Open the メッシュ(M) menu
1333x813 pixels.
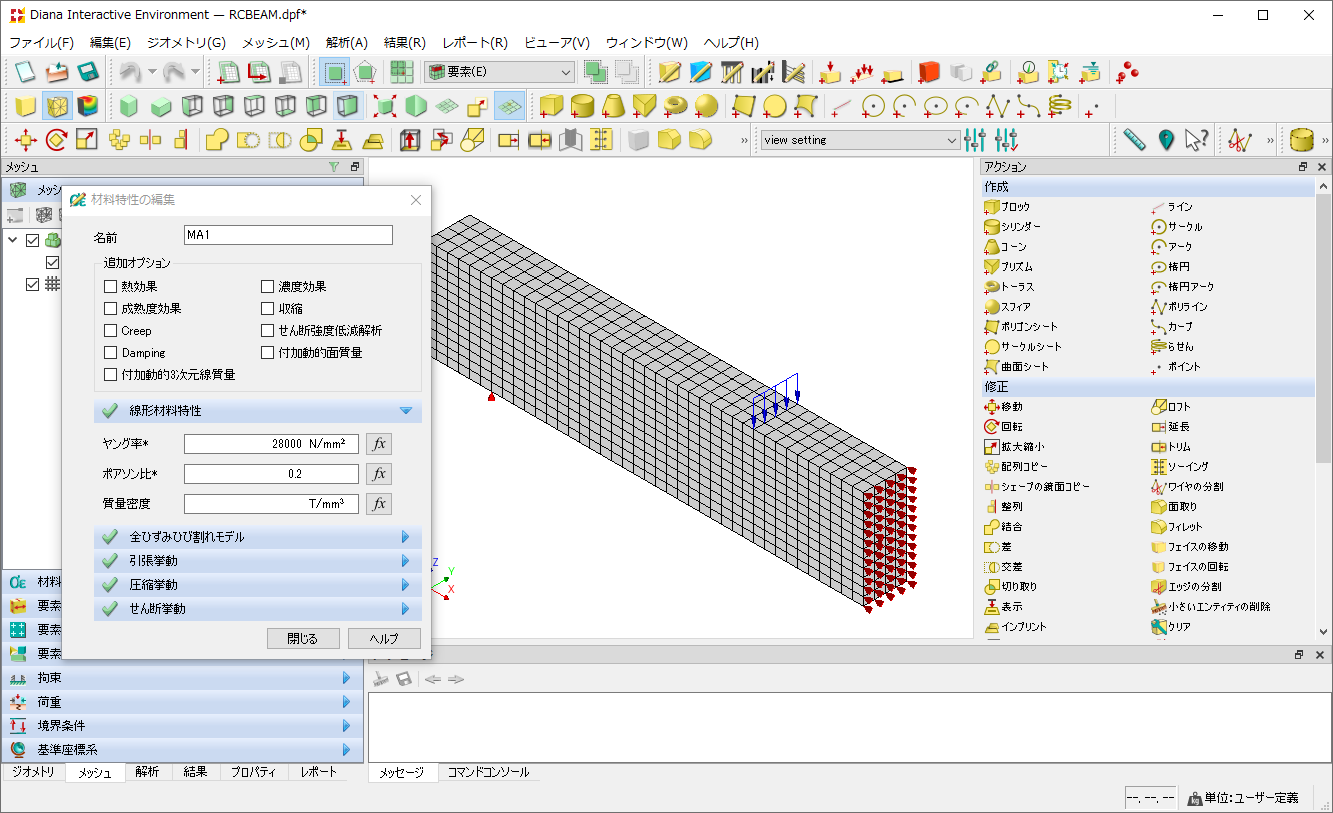275,43
